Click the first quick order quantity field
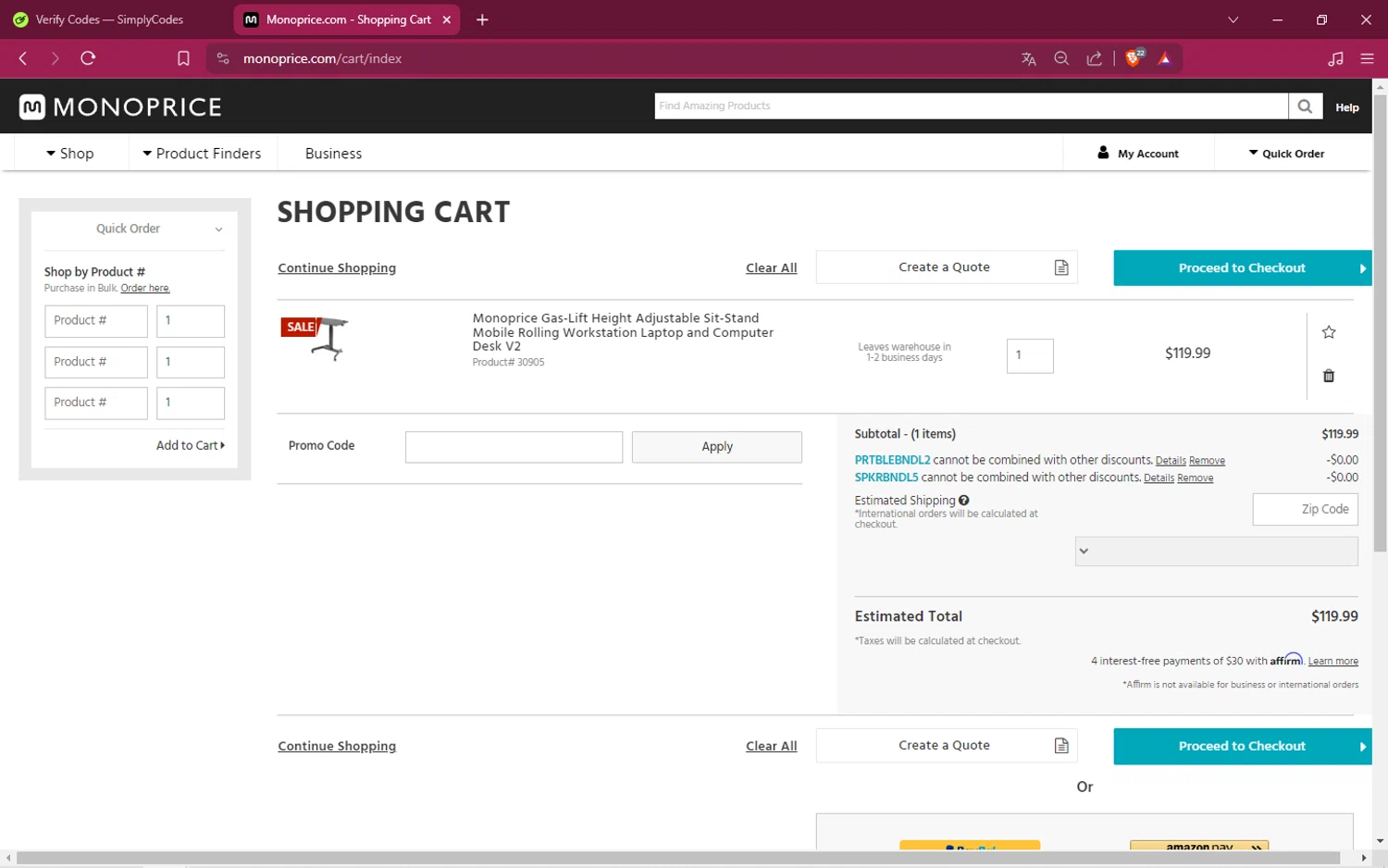1388x868 pixels. [x=191, y=321]
